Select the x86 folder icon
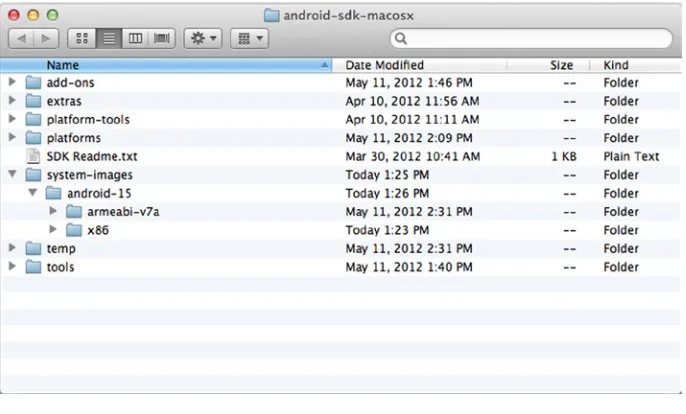686x414 pixels. [x=74, y=230]
